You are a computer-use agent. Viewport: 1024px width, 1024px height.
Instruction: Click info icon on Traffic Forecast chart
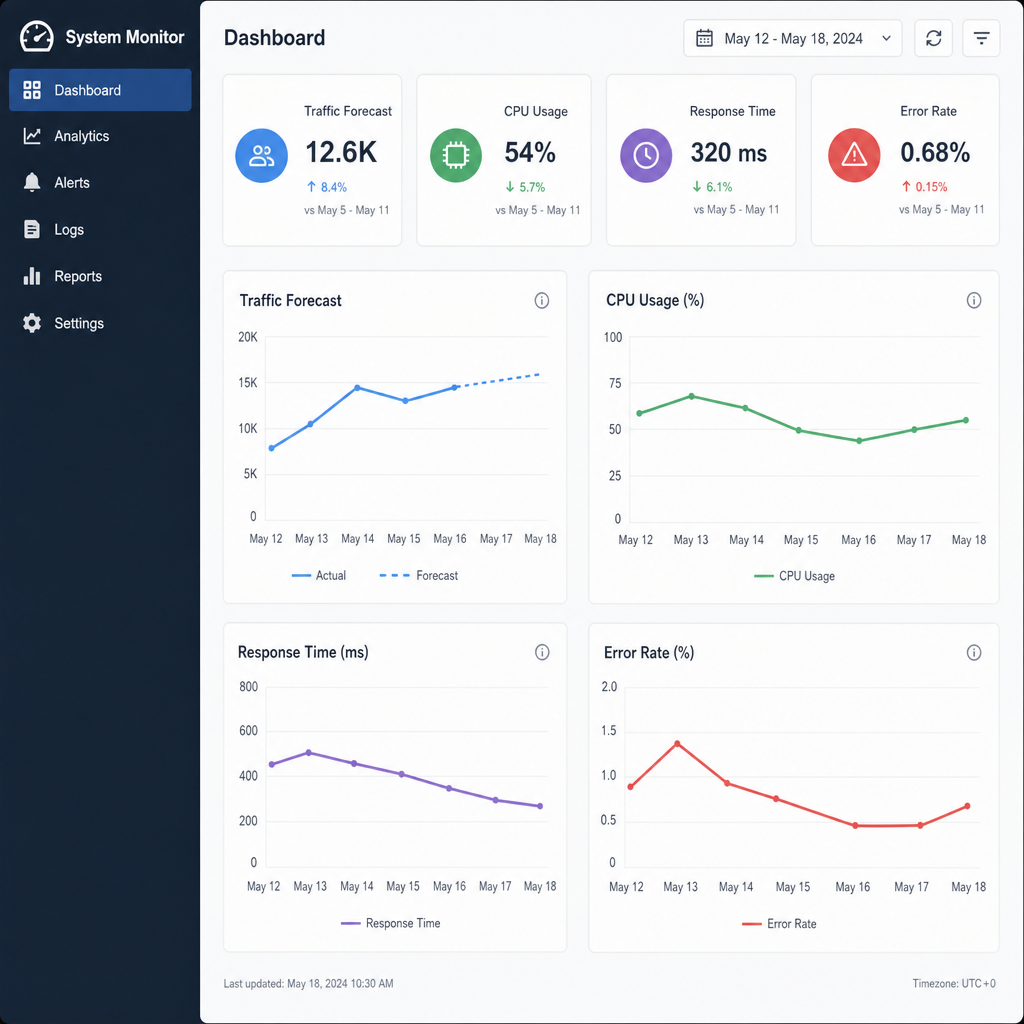click(x=541, y=300)
